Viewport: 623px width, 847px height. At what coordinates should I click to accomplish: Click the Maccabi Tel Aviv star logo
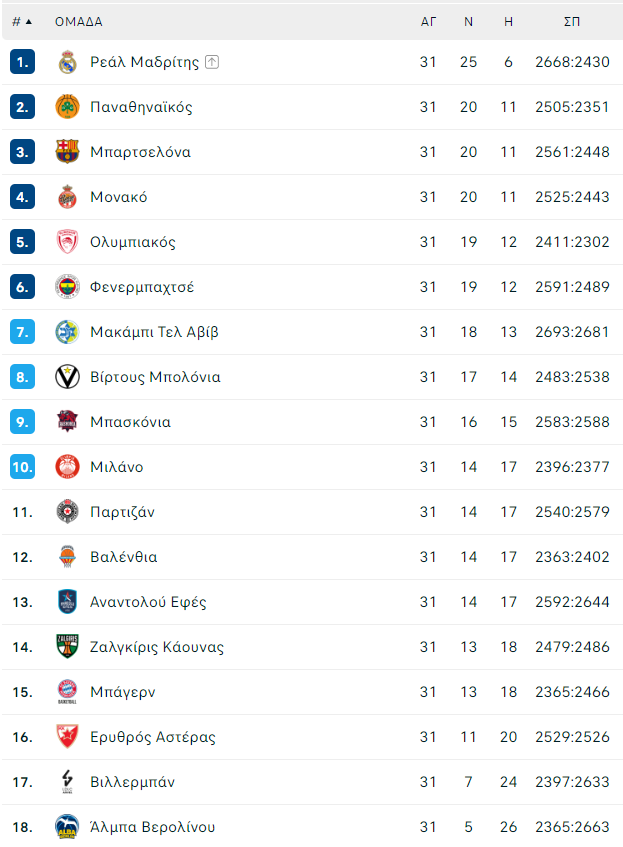click(67, 332)
